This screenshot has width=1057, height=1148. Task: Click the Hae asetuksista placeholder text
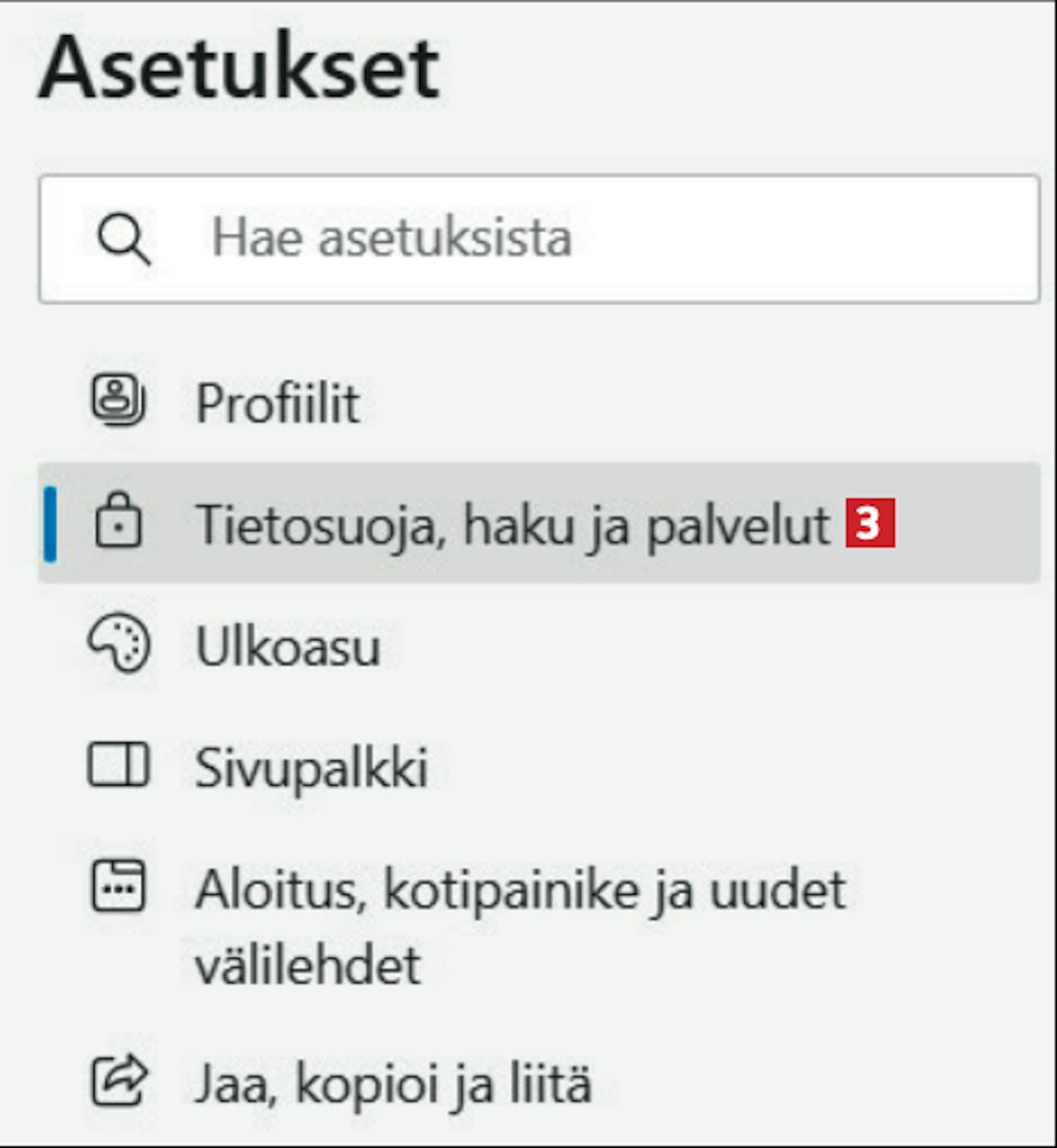point(391,239)
